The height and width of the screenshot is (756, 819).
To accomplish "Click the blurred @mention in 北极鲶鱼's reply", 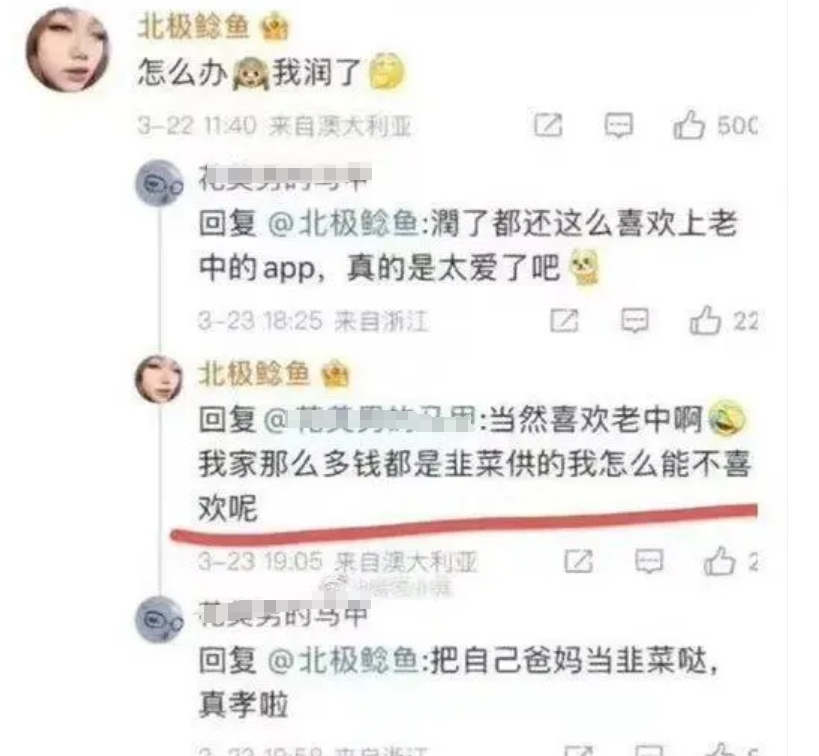I will click(x=370, y=421).
